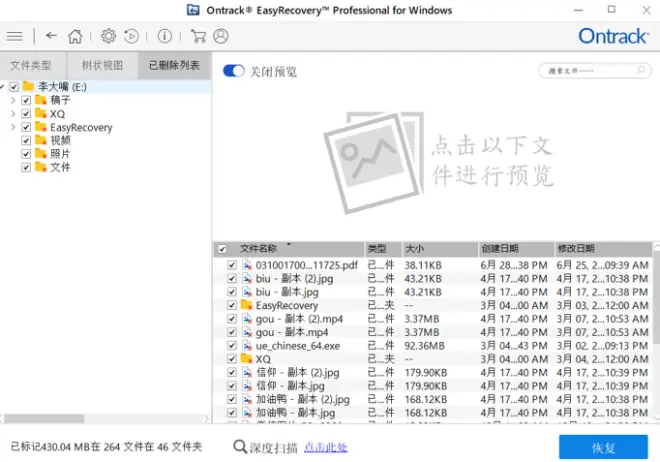Click the search magnifier in search box
The width and height of the screenshot is (660, 462).
(641, 70)
